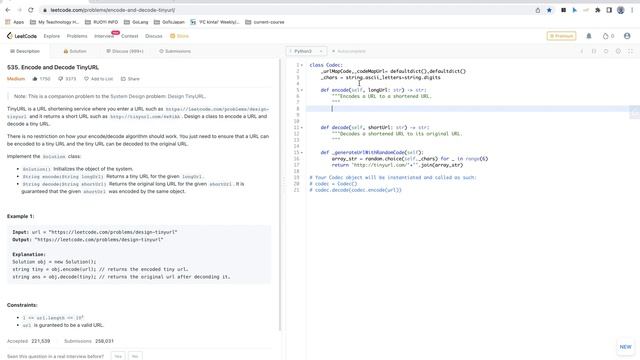Click the LeetCode logo
Image resolution: width=640 pixels, height=360 pixels.
(22, 36)
